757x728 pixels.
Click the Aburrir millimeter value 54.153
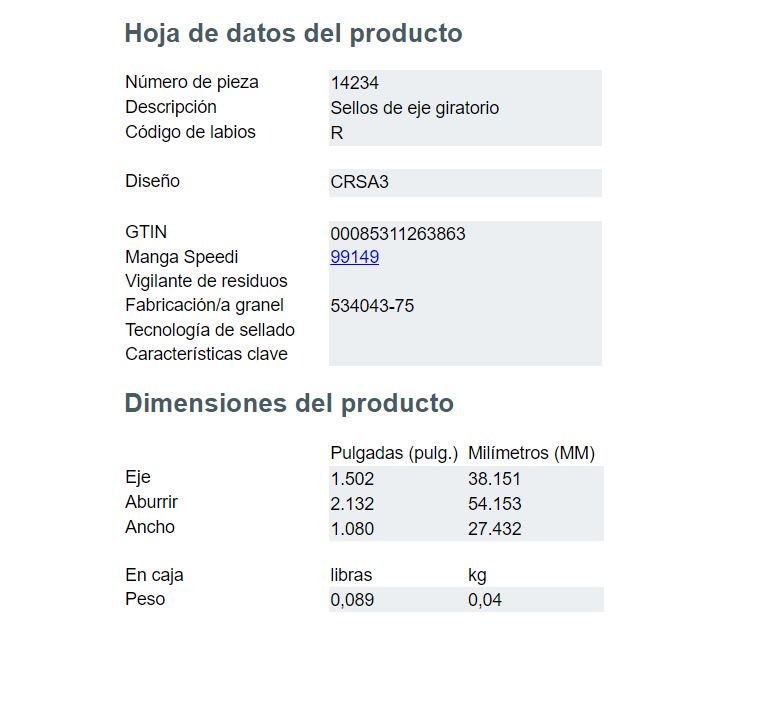tap(494, 504)
